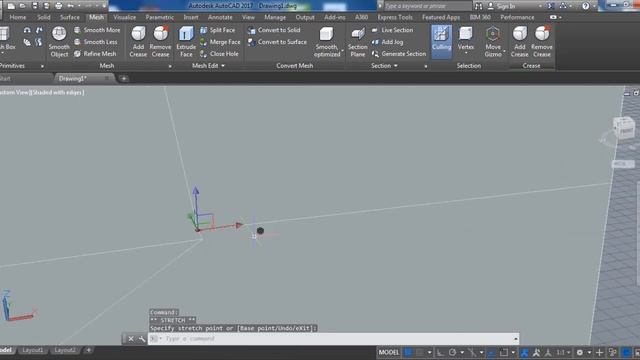Click Add Crease in the Mesh panel
640x360 pixels.
tap(138, 41)
